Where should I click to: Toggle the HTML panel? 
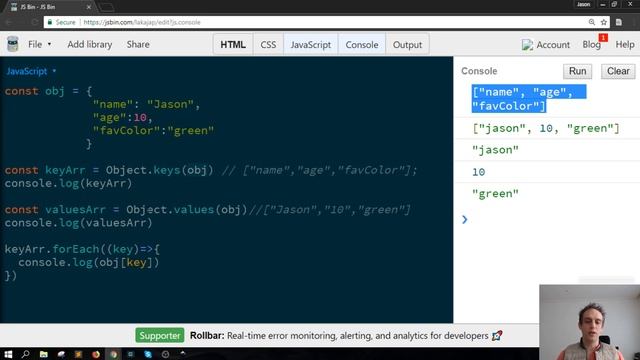[233, 44]
